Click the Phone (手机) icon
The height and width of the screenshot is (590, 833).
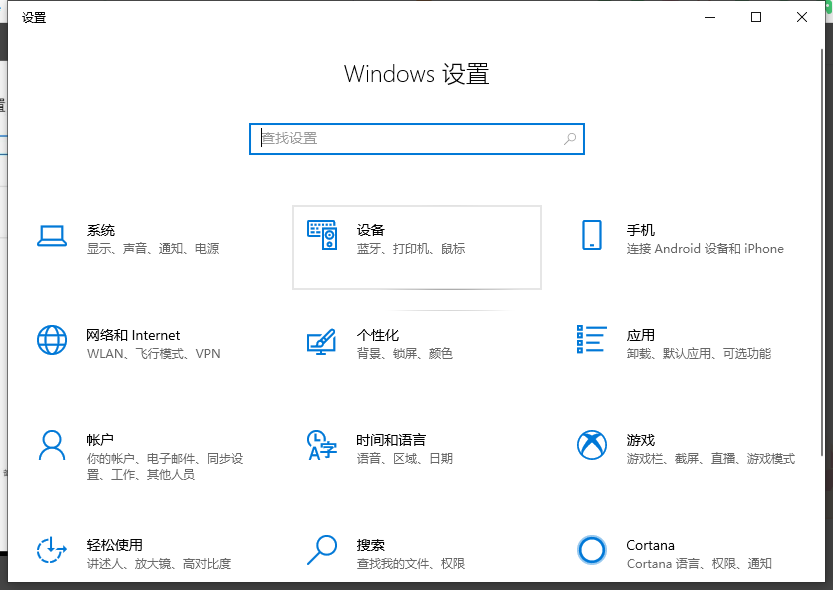coord(591,236)
